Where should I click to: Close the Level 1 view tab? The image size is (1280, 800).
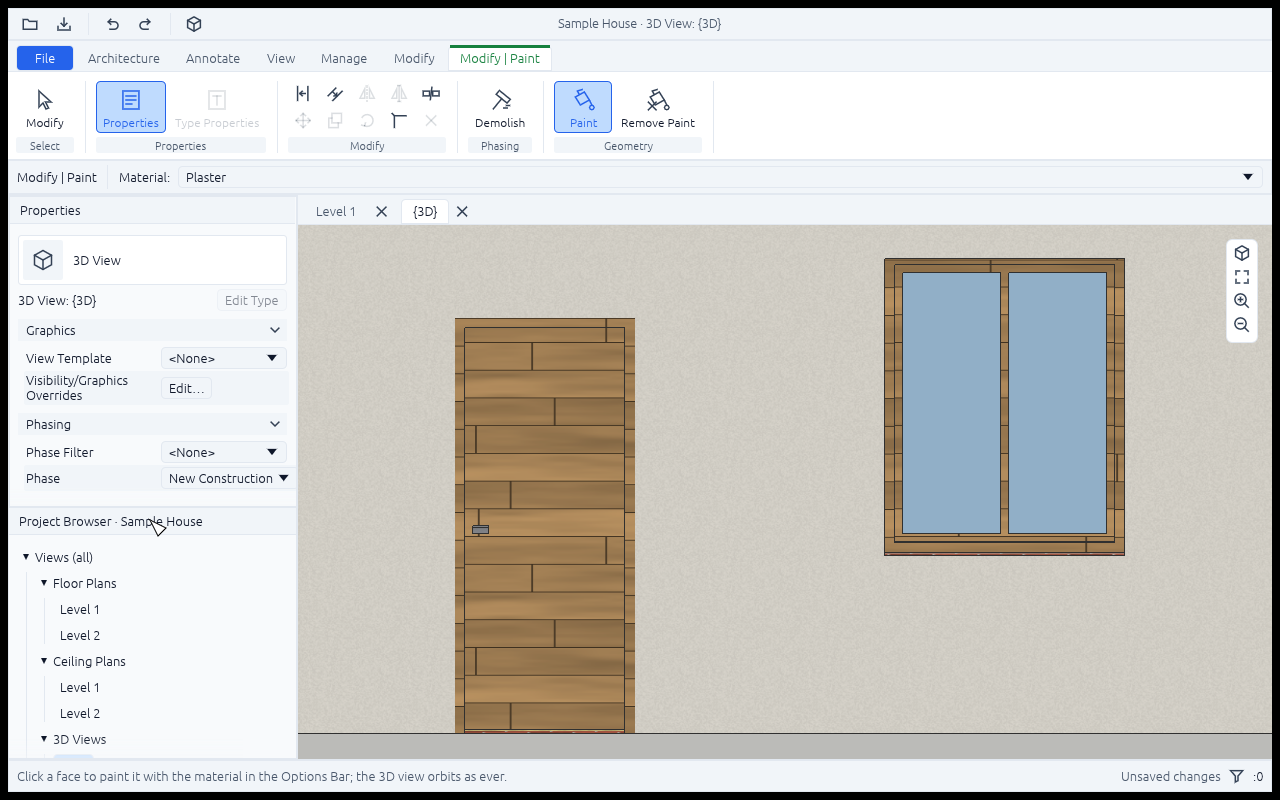pos(381,211)
